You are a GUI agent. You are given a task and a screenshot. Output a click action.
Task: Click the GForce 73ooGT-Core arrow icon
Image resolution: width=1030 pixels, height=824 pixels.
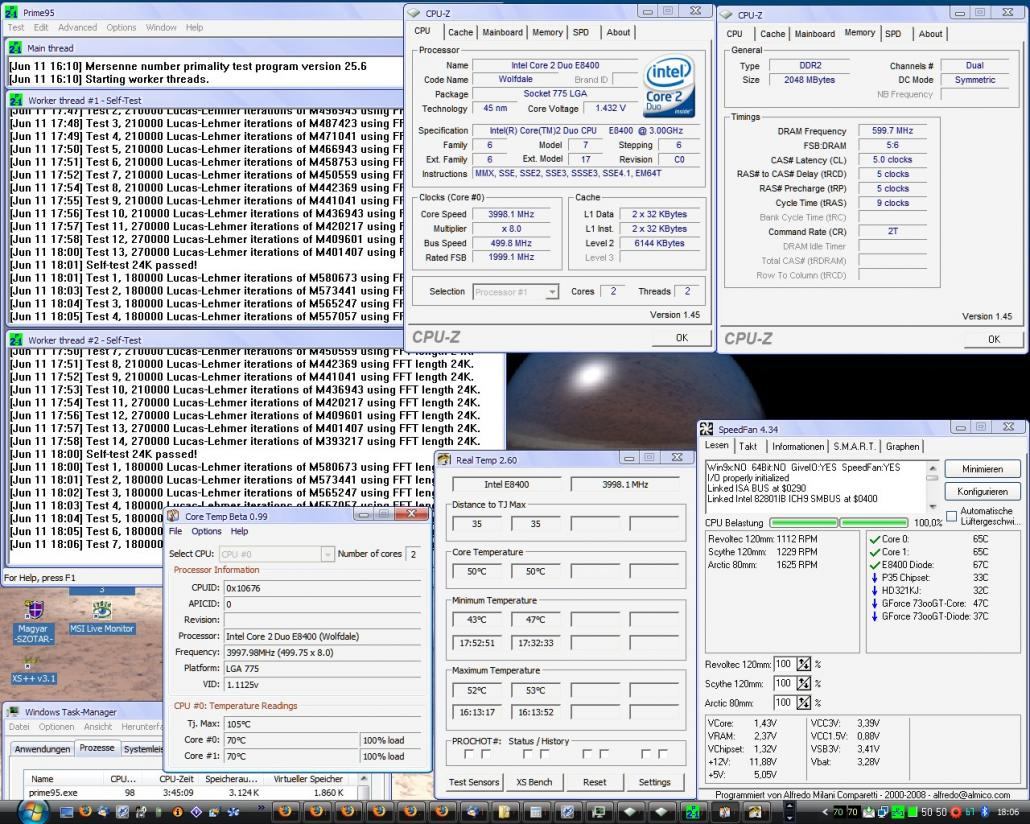[x=874, y=604]
